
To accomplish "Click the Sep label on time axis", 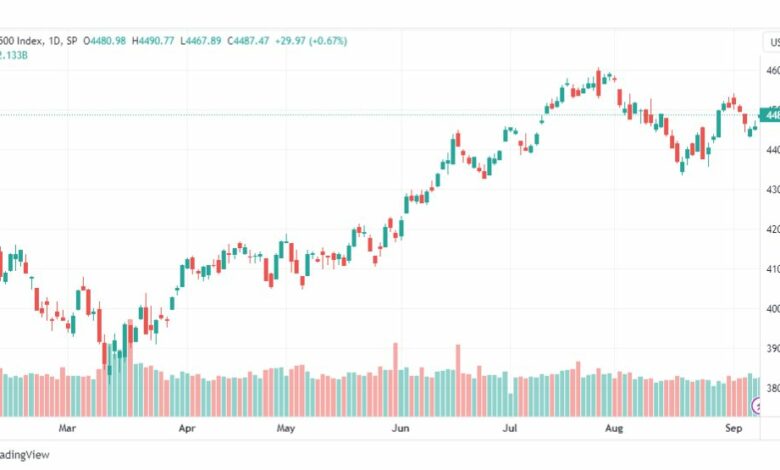I will pos(734,428).
